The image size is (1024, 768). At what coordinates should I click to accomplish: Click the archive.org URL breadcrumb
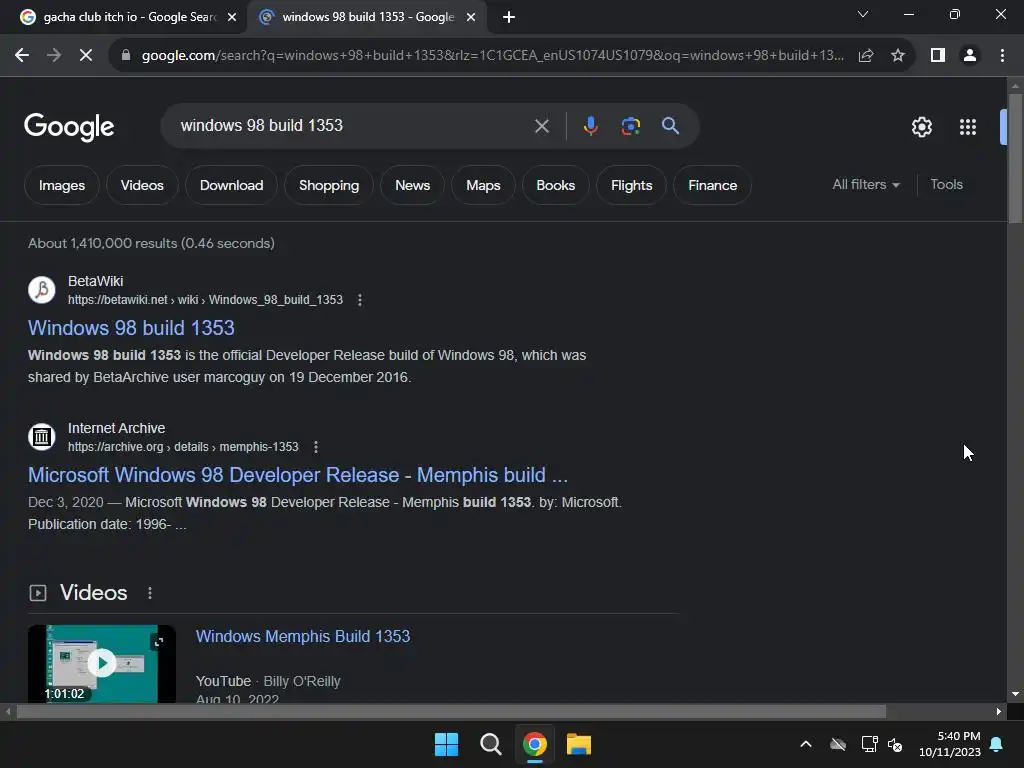click(x=183, y=447)
